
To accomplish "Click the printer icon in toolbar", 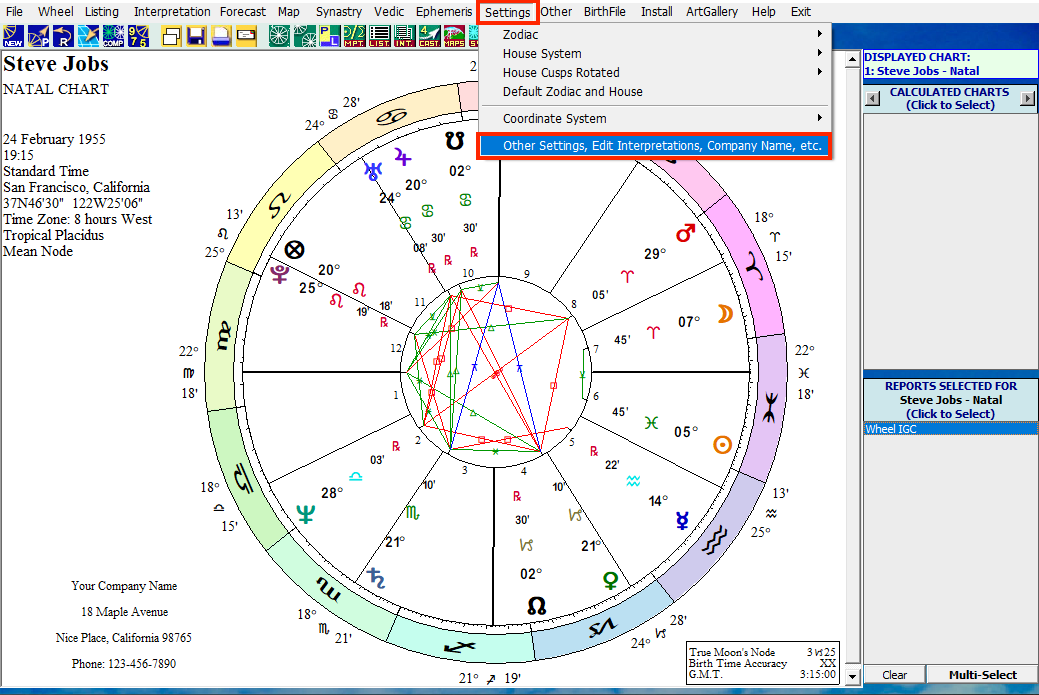I will (221, 36).
